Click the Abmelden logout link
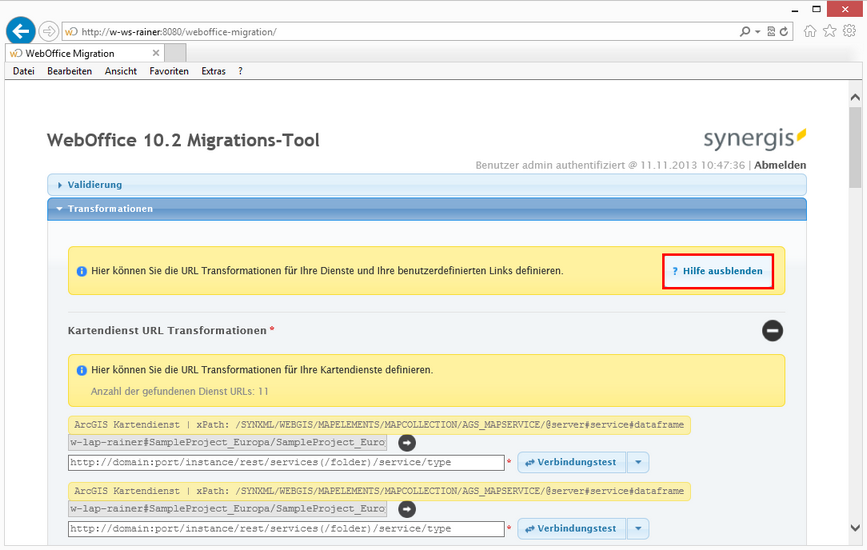This screenshot has height=550, width=867. [780, 165]
